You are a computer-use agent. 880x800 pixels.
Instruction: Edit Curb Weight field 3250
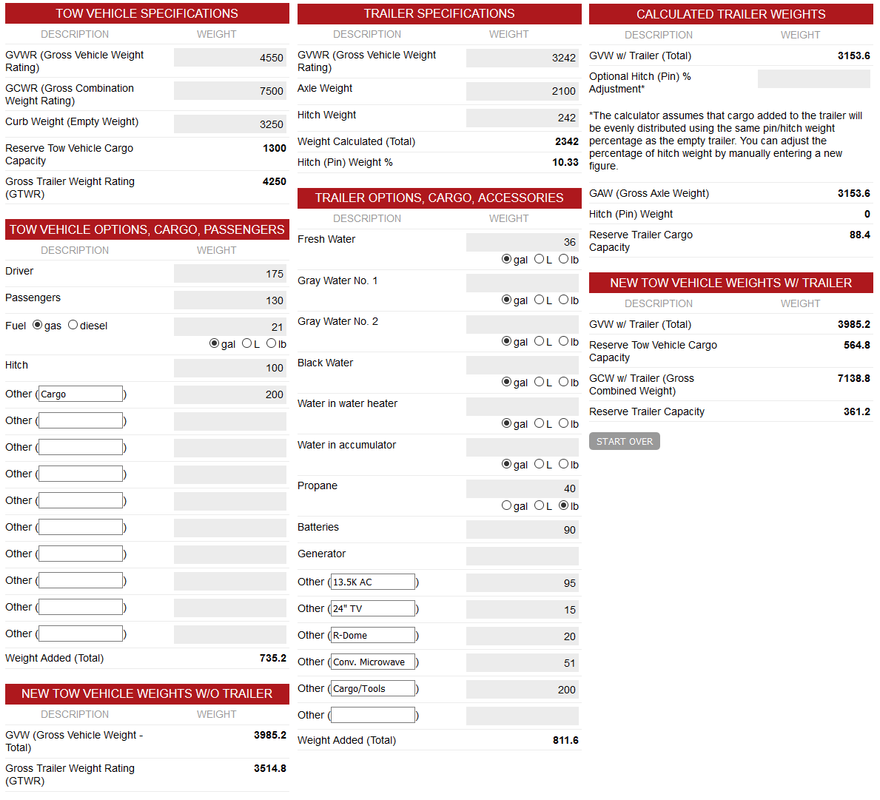[230, 125]
